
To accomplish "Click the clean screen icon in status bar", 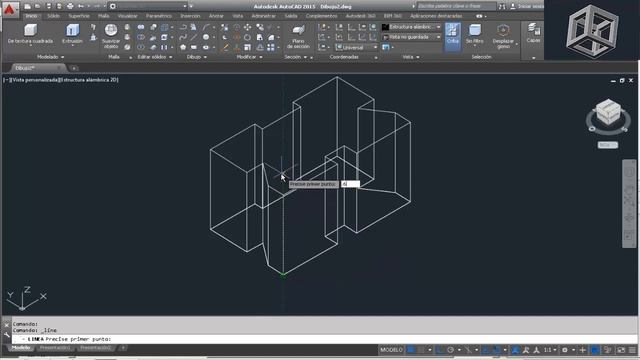I will (x=621, y=350).
